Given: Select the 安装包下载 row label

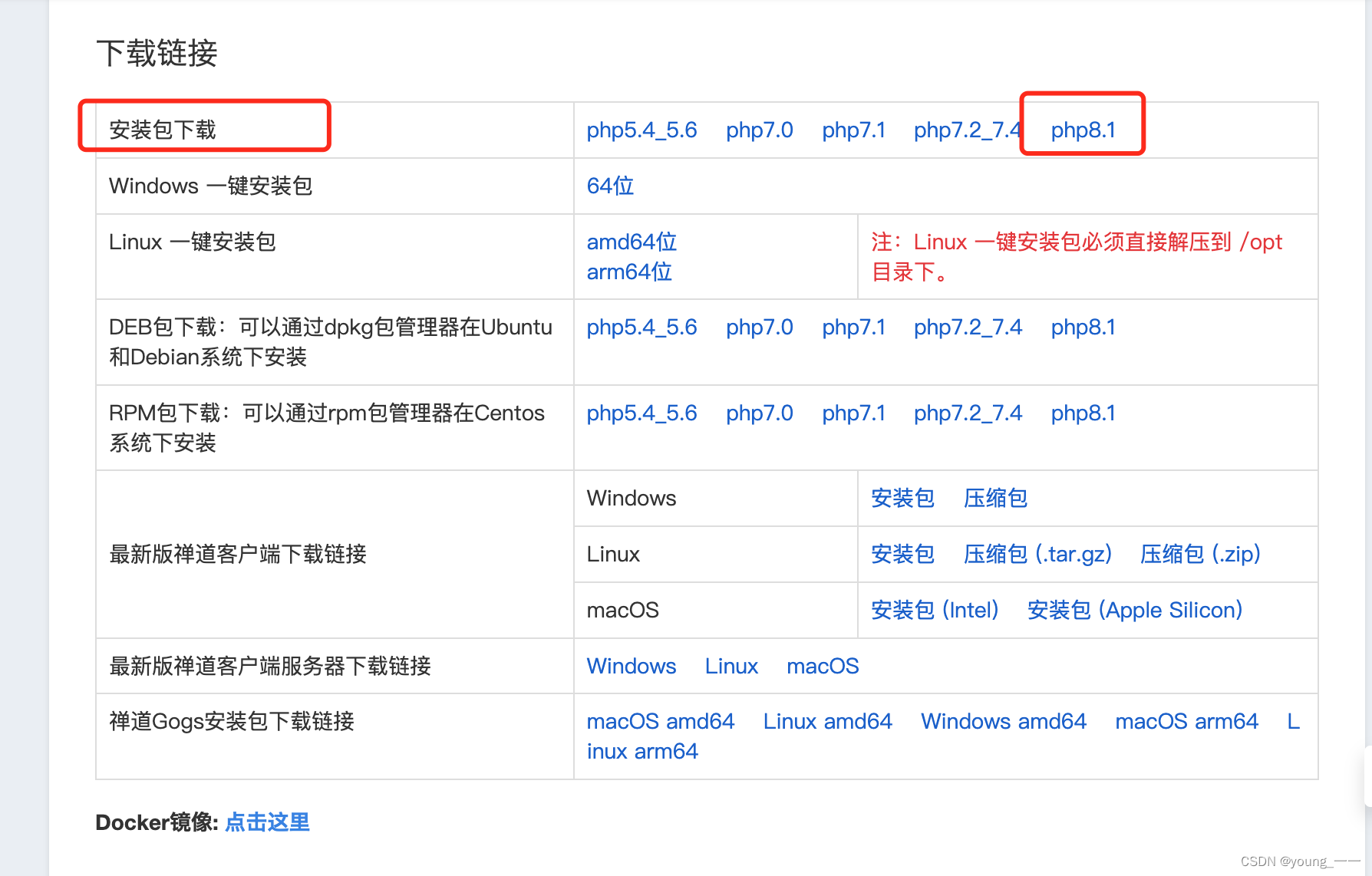Looking at the screenshot, I should (163, 130).
